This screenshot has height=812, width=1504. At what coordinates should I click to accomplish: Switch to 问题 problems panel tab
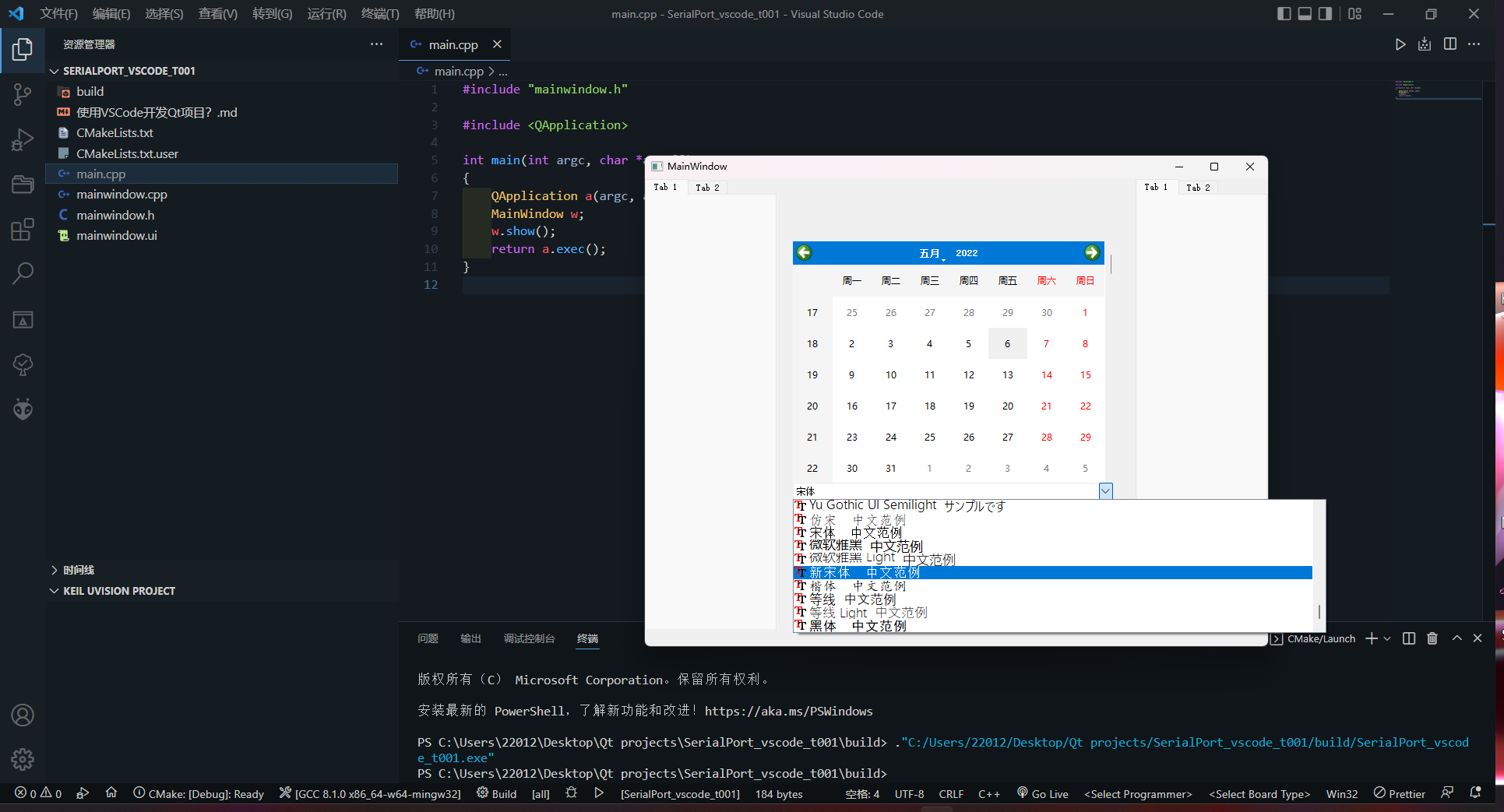click(428, 638)
